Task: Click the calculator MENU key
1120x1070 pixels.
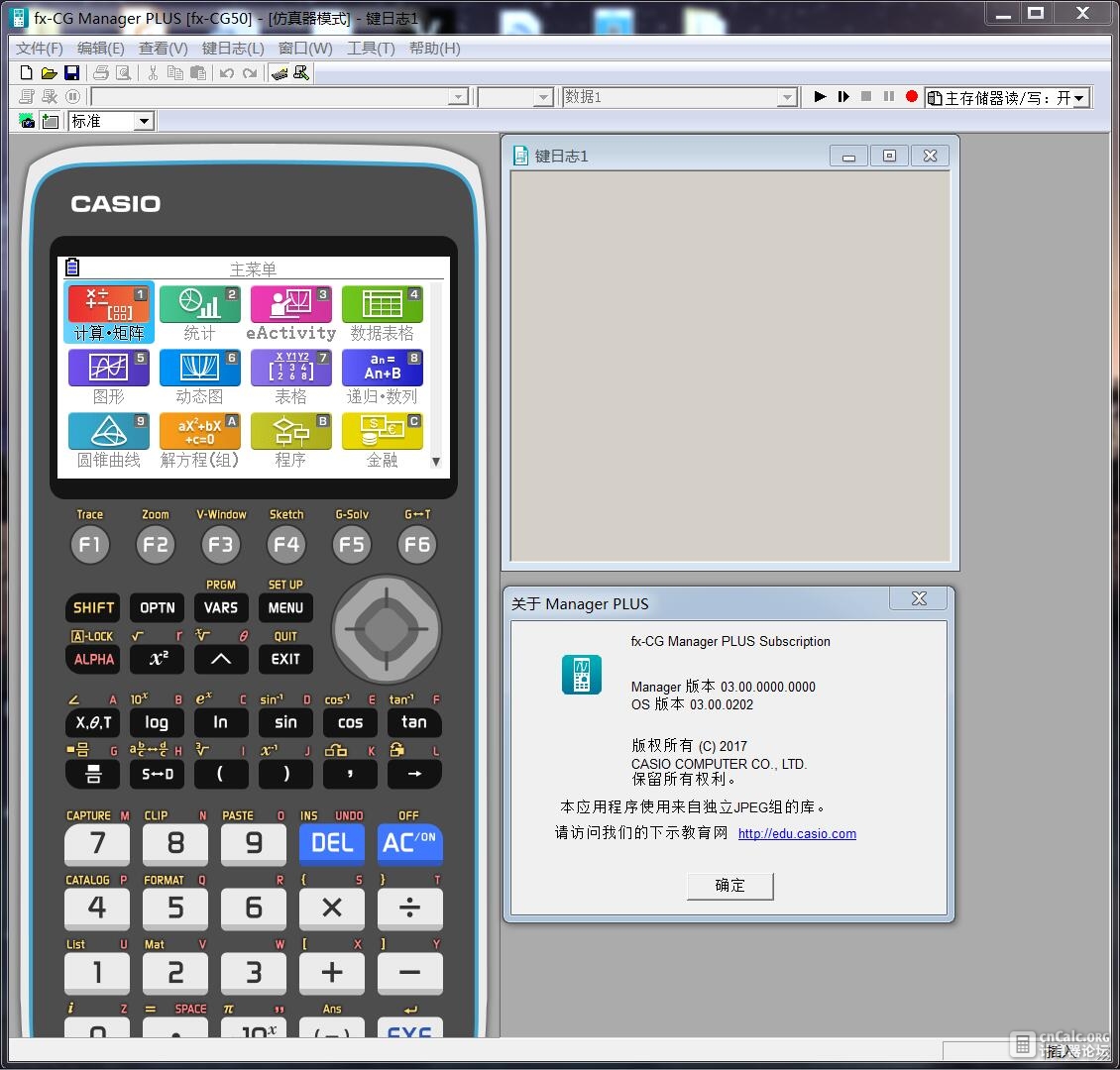Action: point(285,607)
